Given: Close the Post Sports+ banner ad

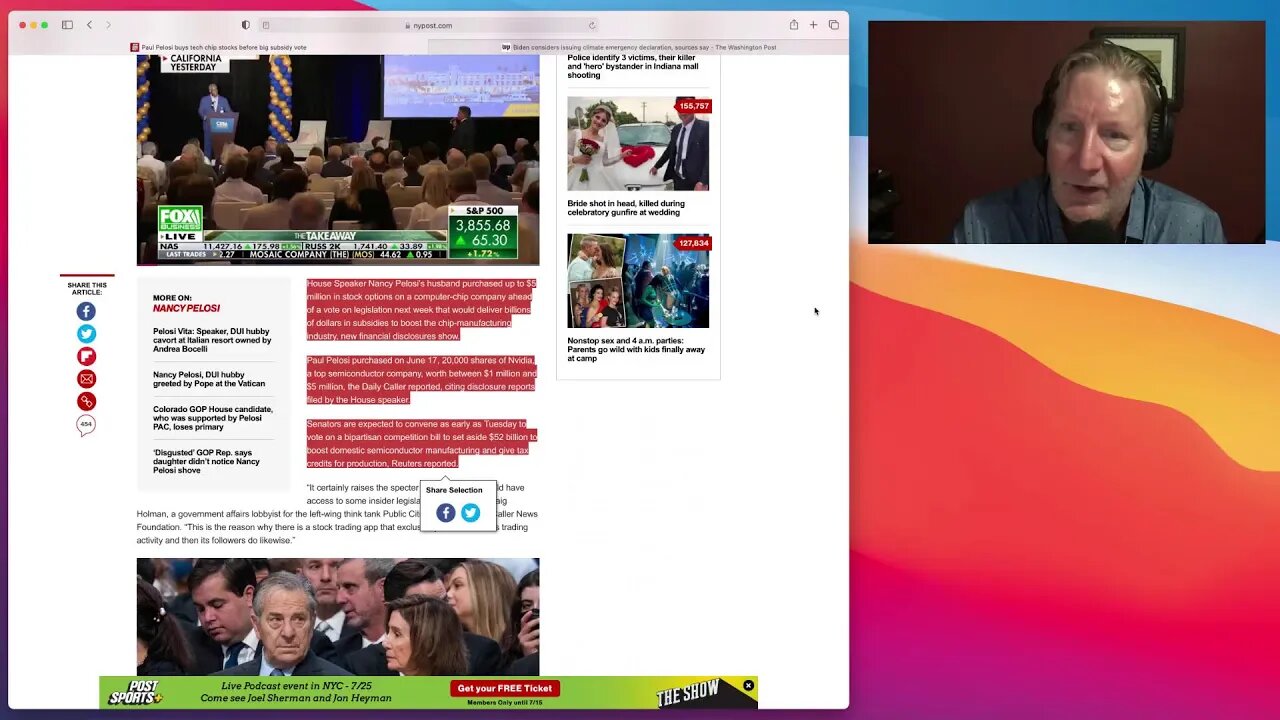Looking at the screenshot, I should [748, 686].
